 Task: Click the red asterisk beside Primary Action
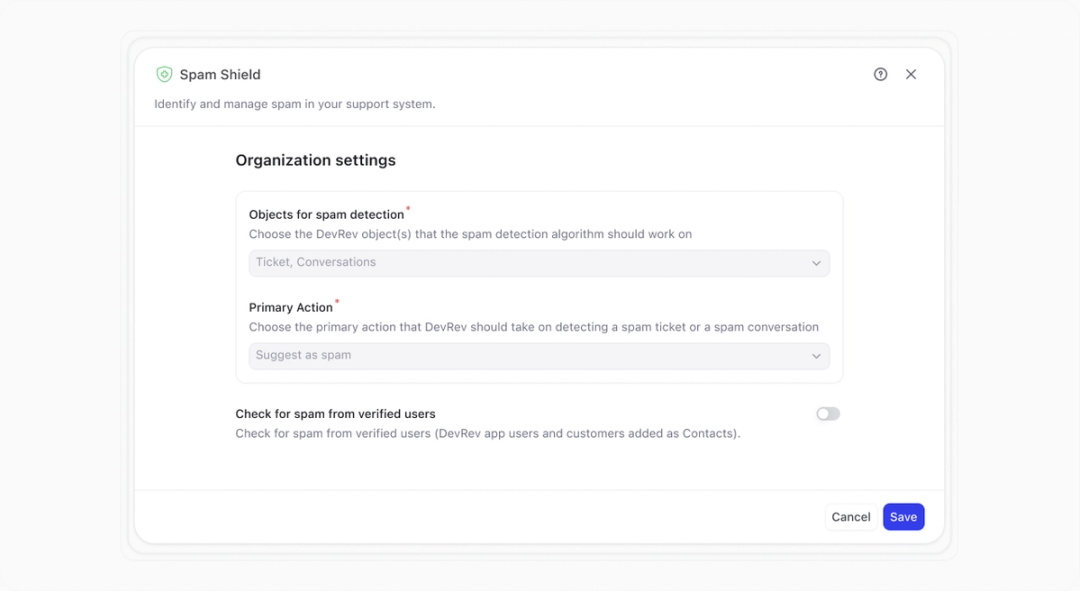click(x=337, y=302)
